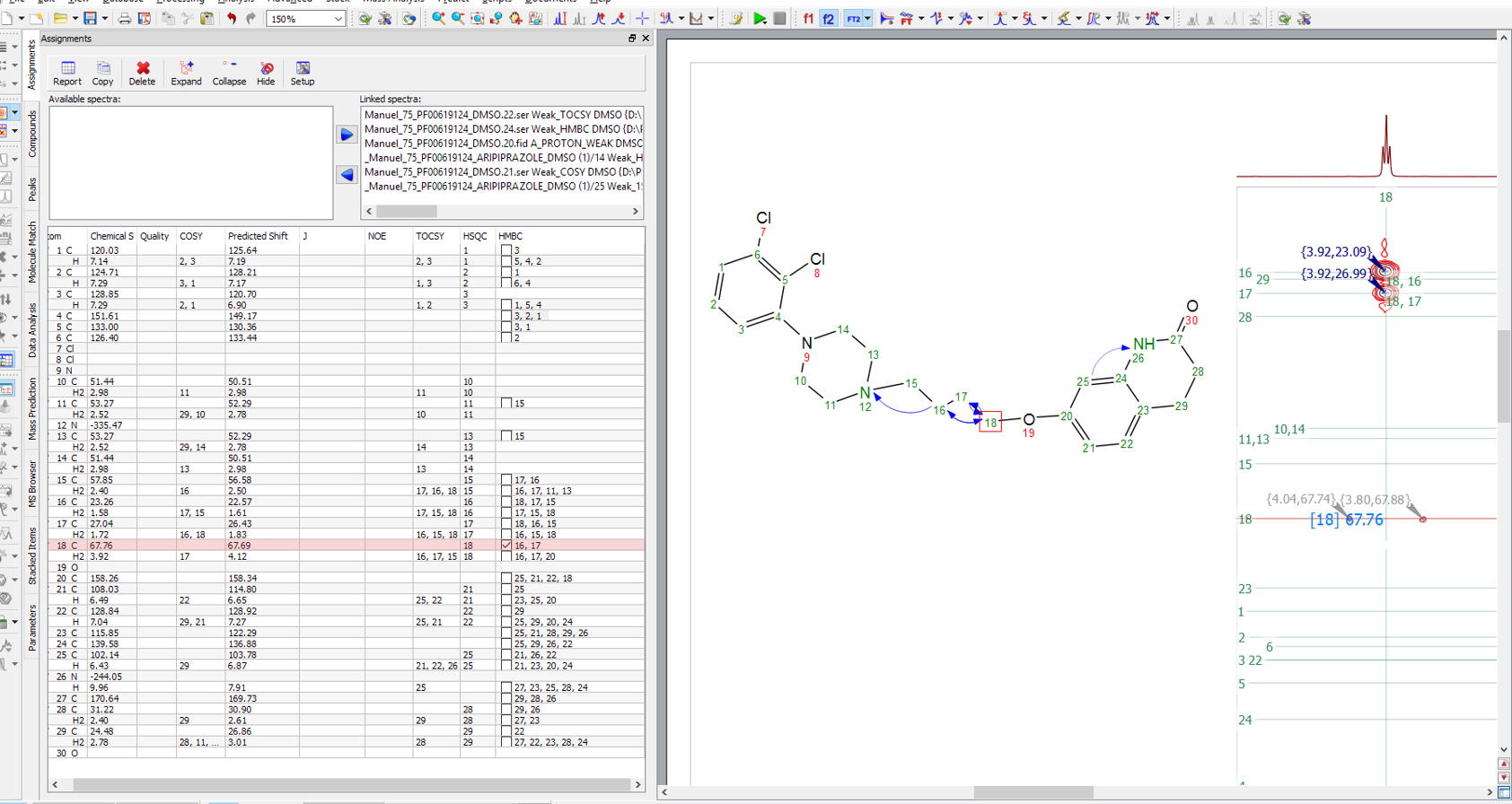This screenshot has width=1512, height=804.
Task: Click the blue right-arrow link spectra button
Action: click(x=347, y=135)
